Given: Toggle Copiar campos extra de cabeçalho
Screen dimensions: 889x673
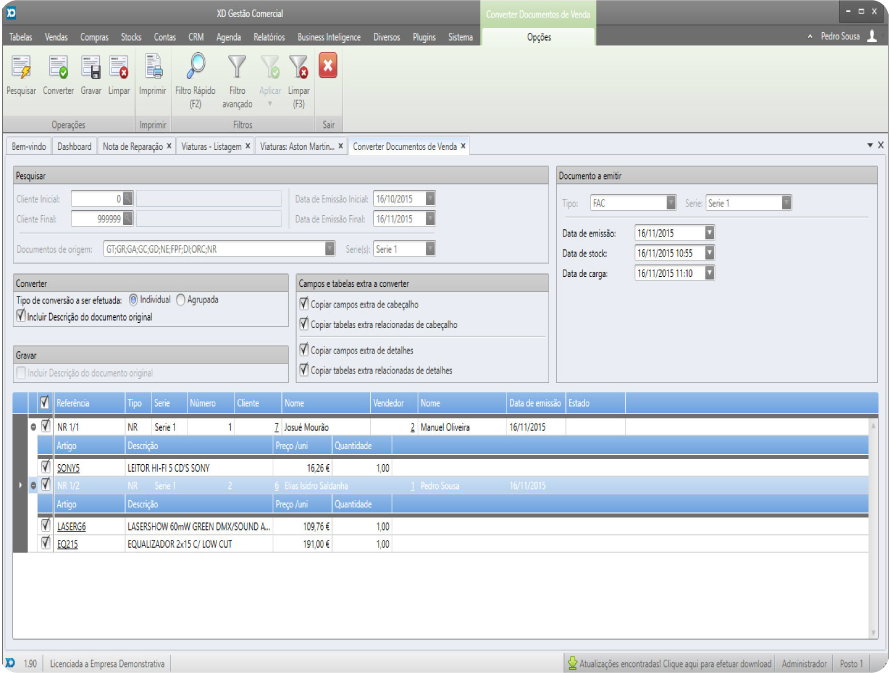Looking at the screenshot, I should [305, 302].
